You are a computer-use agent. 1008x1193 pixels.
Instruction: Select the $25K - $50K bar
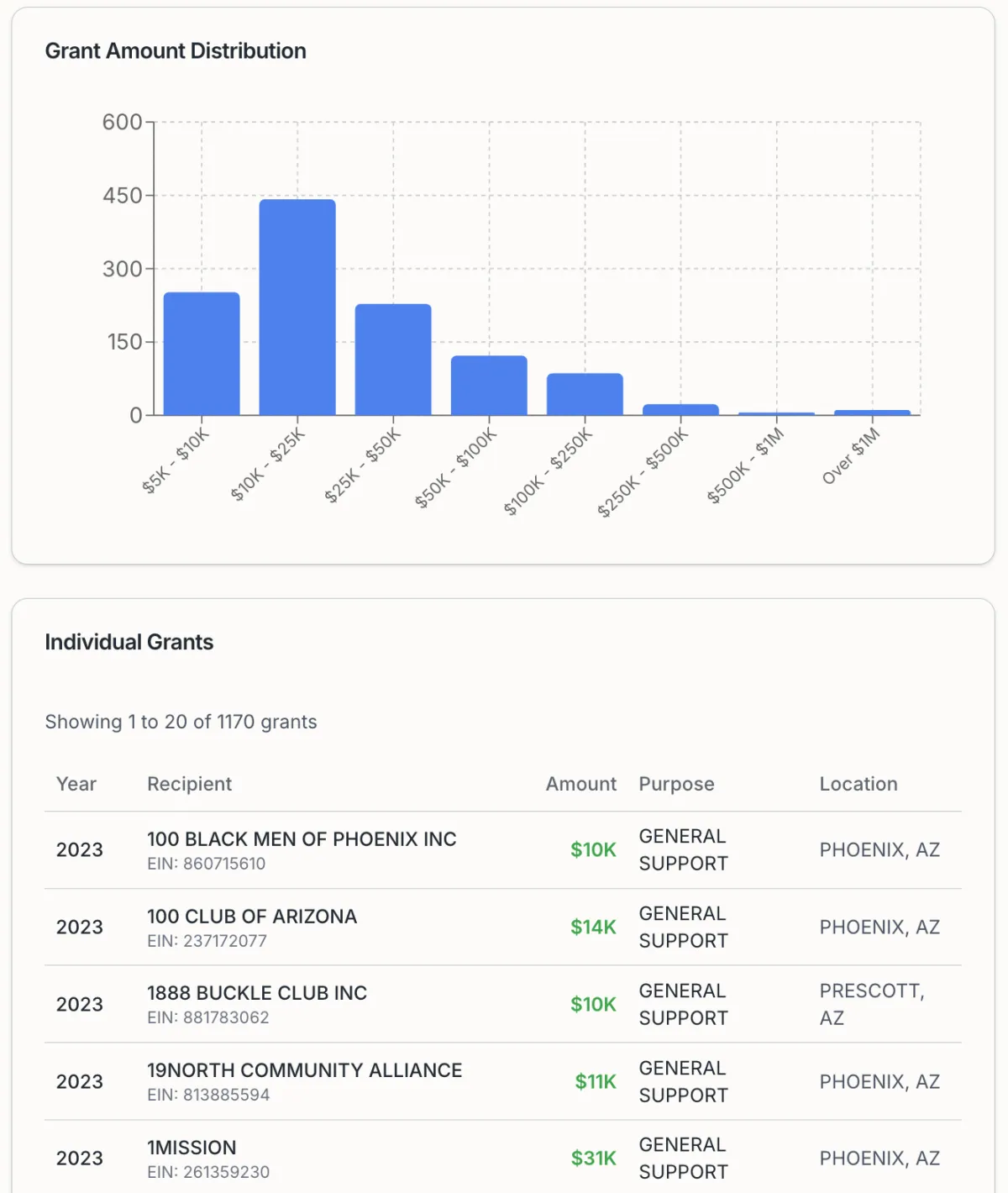[x=393, y=360]
